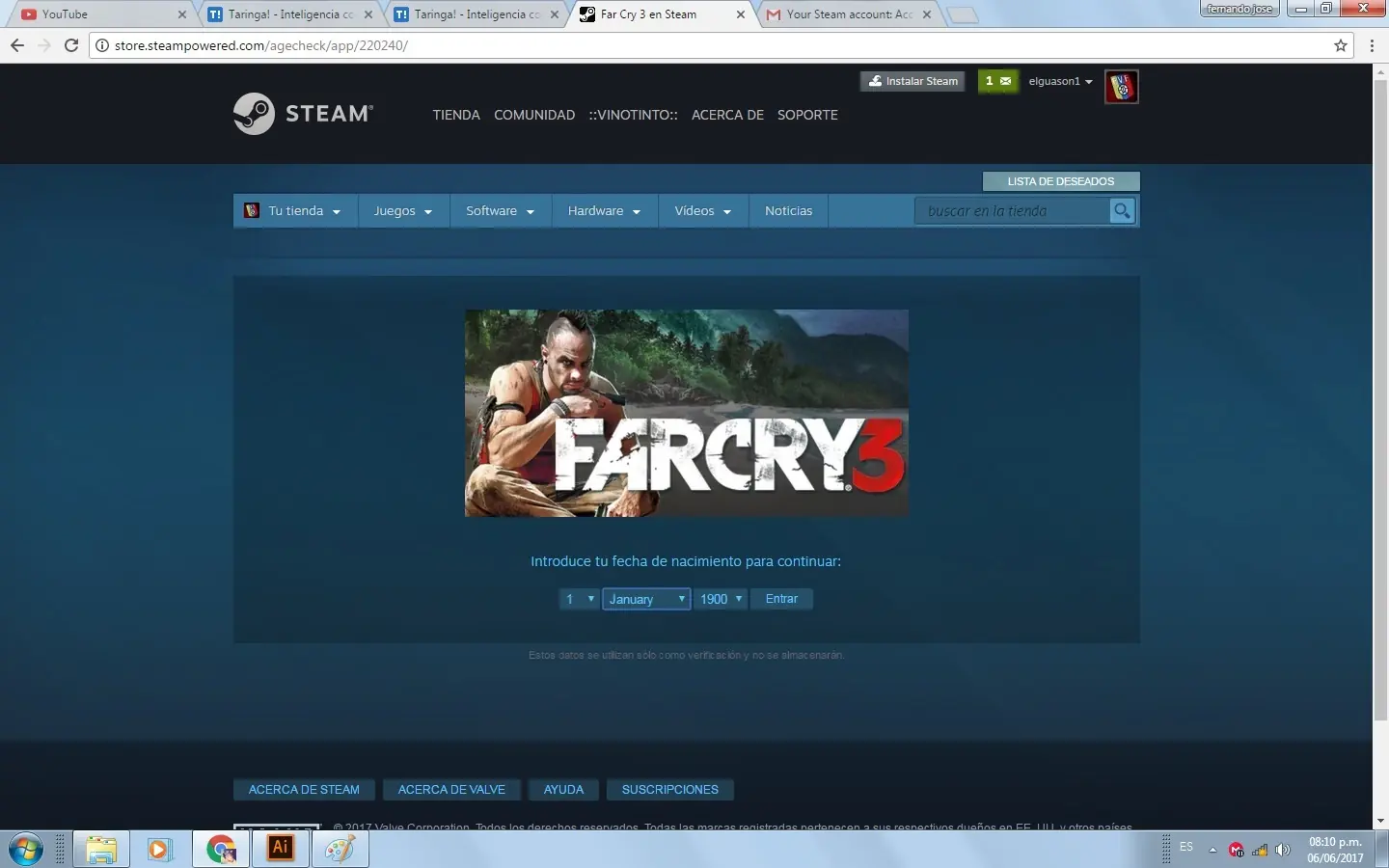Click the ES language indicator
The image size is (1389, 868).
point(1186,848)
